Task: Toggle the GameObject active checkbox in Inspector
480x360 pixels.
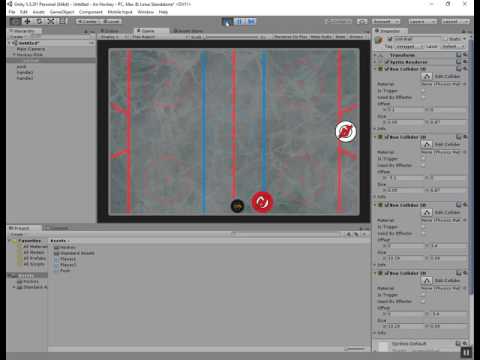Action: [390, 39]
